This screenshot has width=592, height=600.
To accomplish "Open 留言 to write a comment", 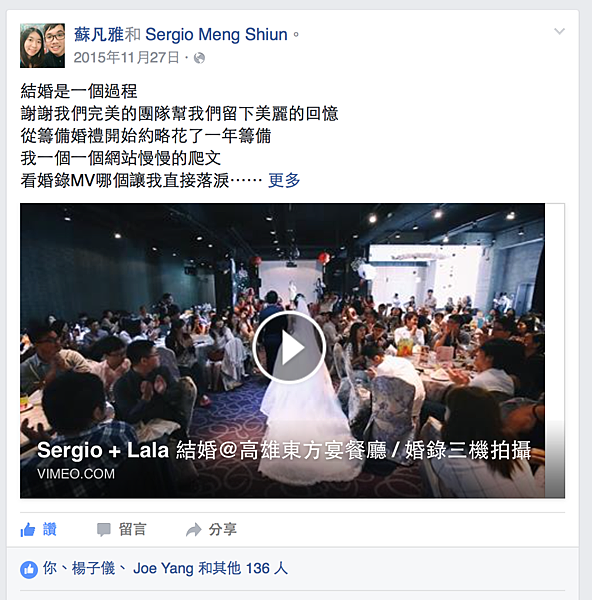I will (x=132, y=530).
